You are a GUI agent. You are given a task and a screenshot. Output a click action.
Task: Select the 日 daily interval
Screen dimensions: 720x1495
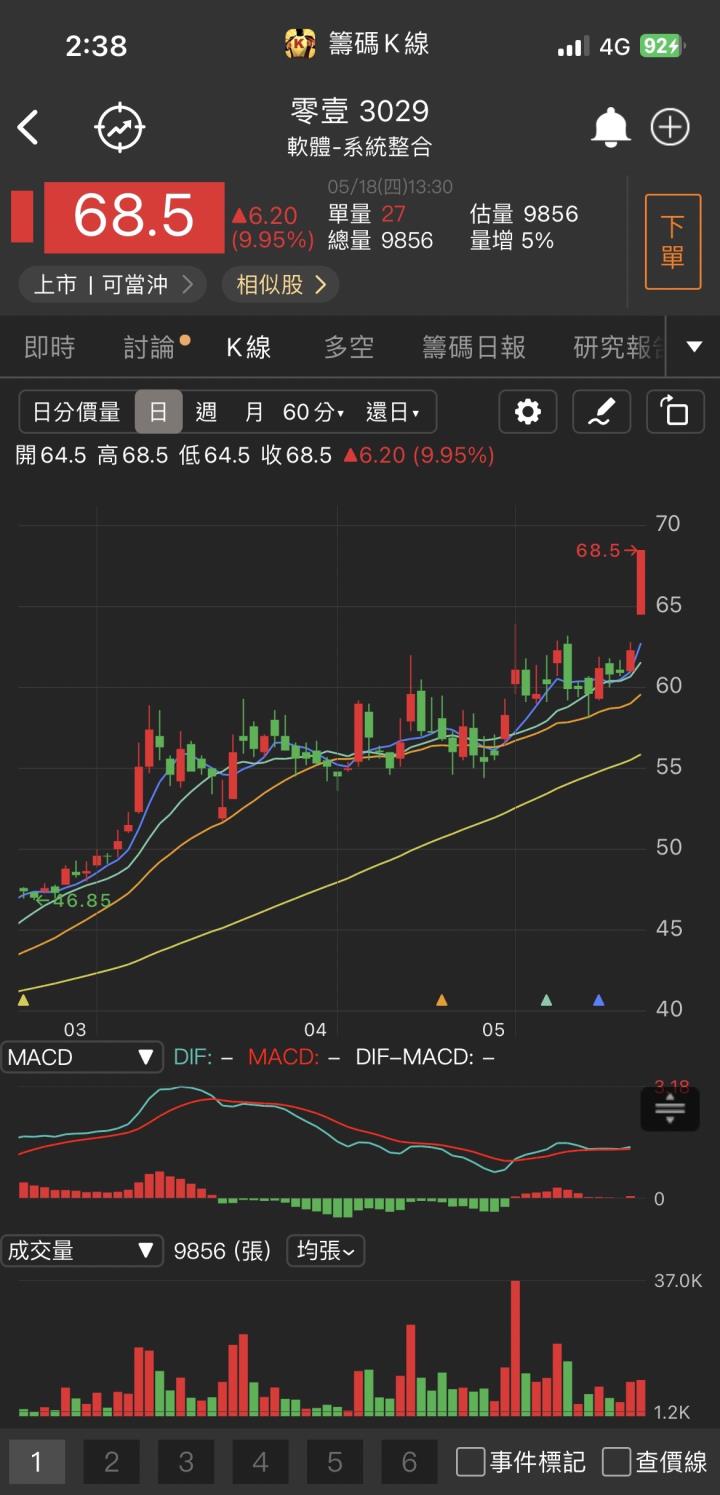(158, 412)
